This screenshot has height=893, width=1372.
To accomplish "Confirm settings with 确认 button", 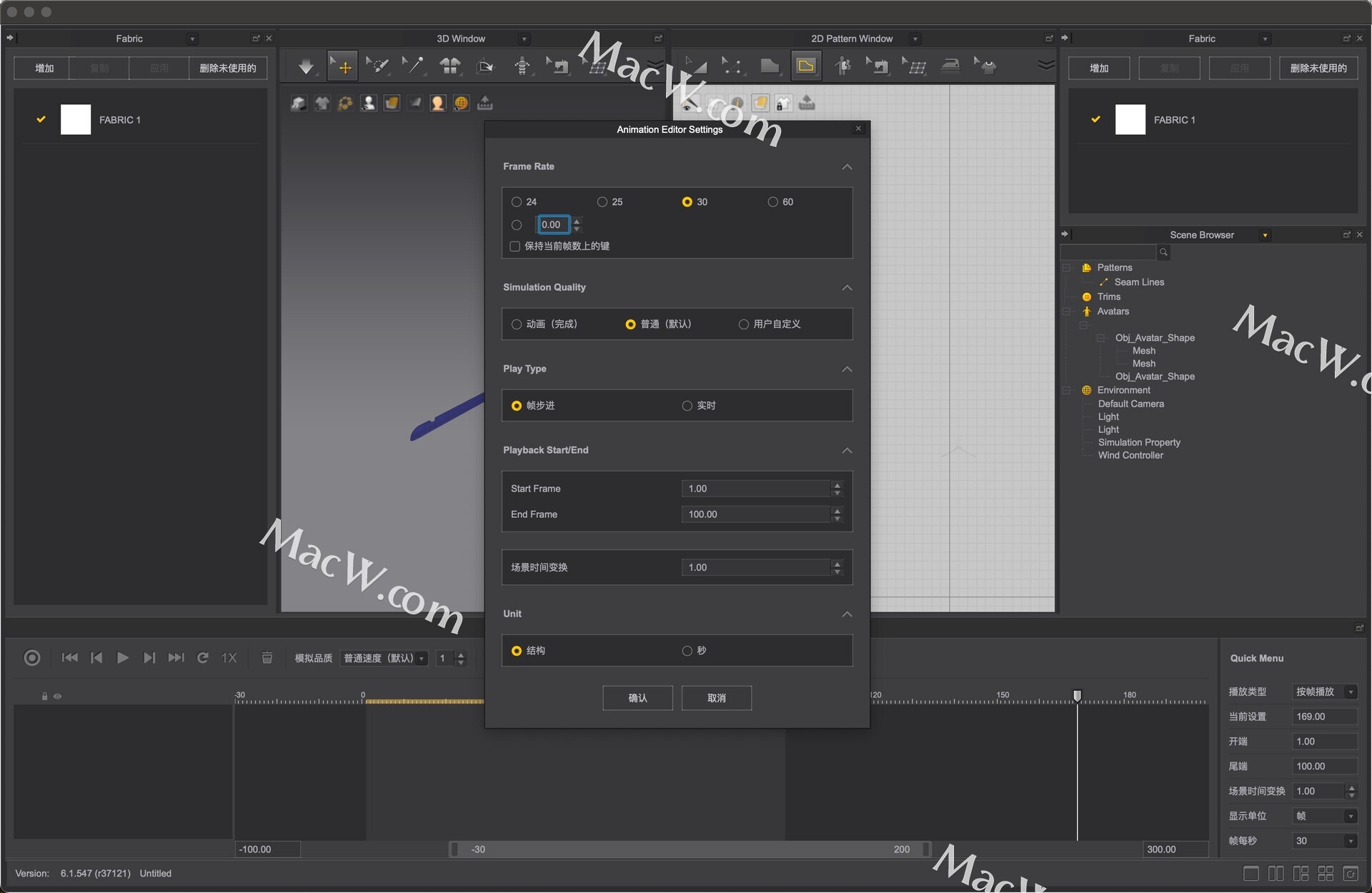I will (637, 698).
